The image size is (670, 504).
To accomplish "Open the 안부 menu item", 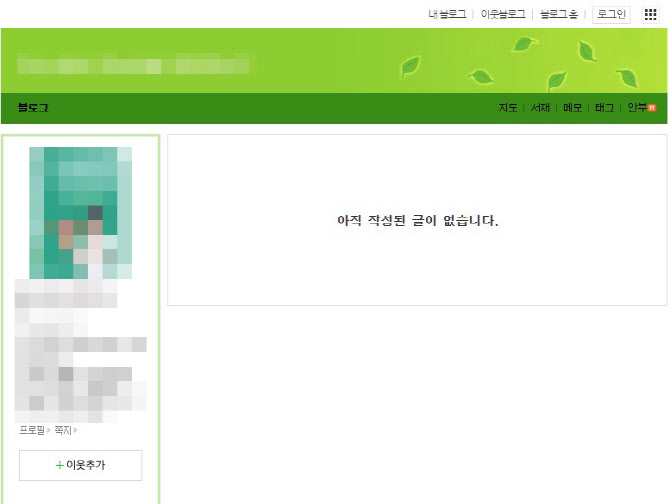I will [637, 108].
